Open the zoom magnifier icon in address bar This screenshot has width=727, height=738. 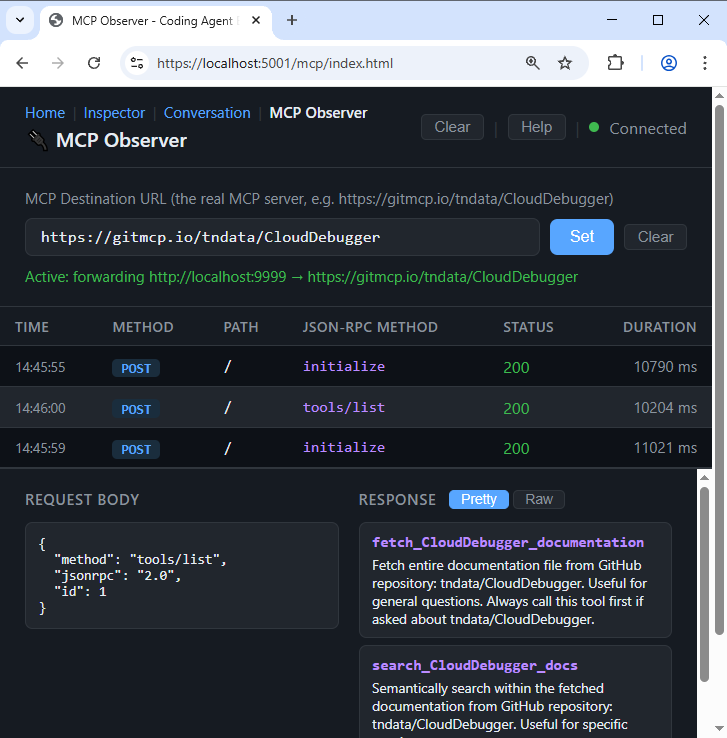[532, 63]
